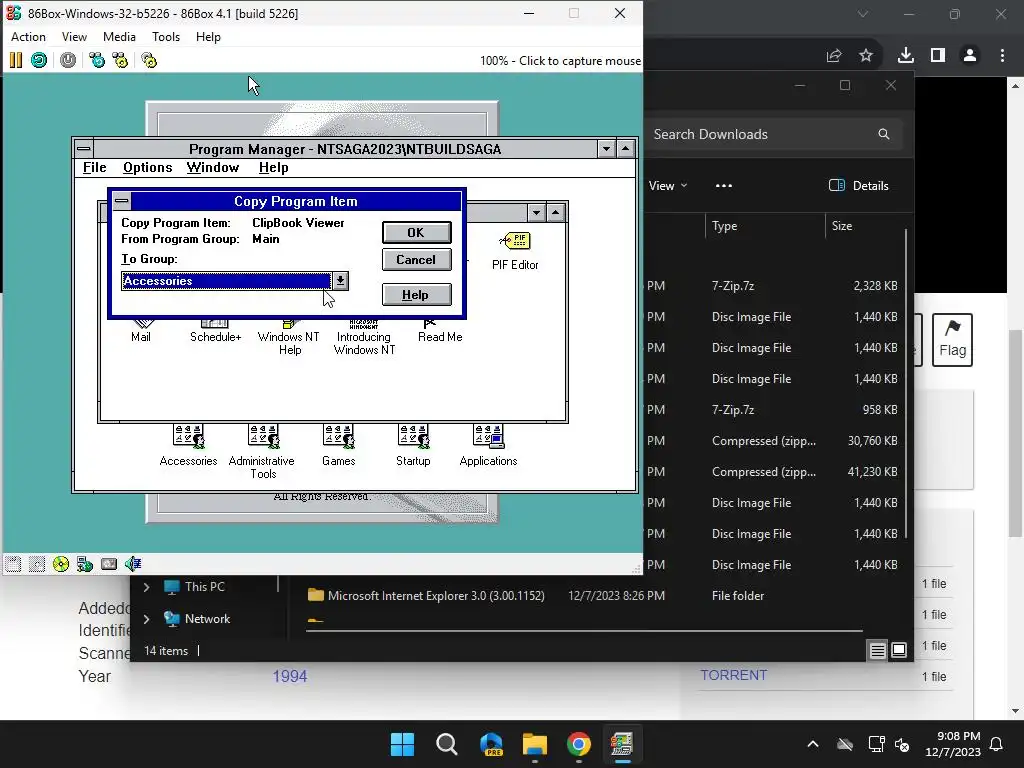Expand Network in Explorer tree
The width and height of the screenshot is (1024, 768).
(x=146, y=618)
